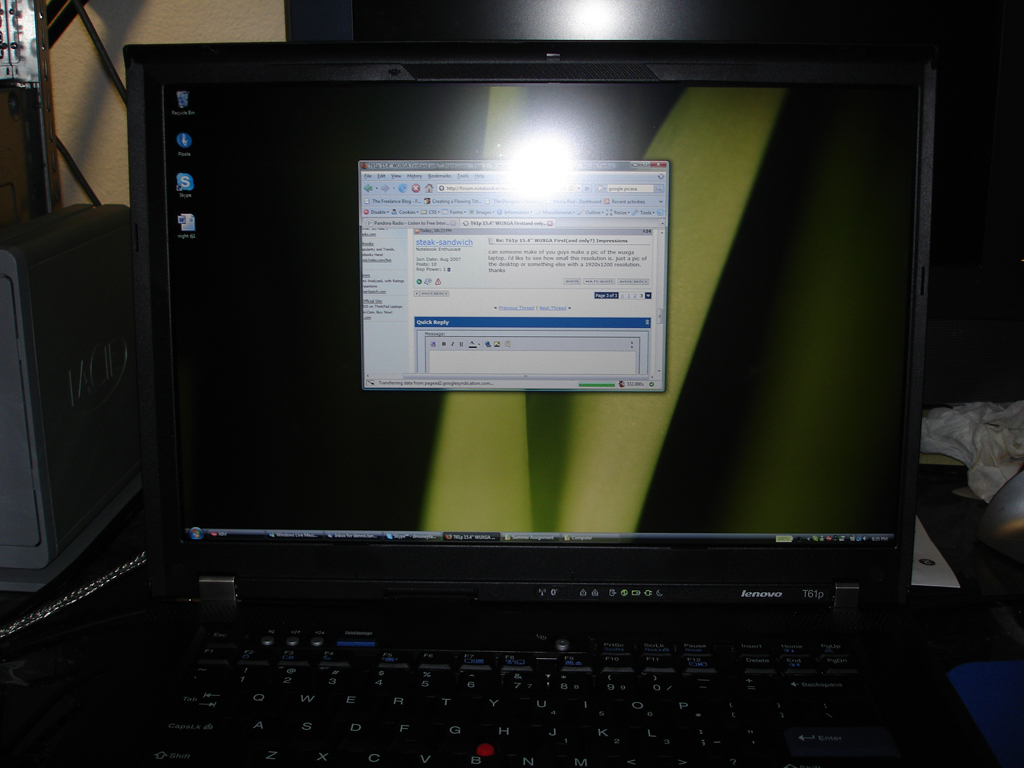Click the search magnifier button

coord(658,189)
